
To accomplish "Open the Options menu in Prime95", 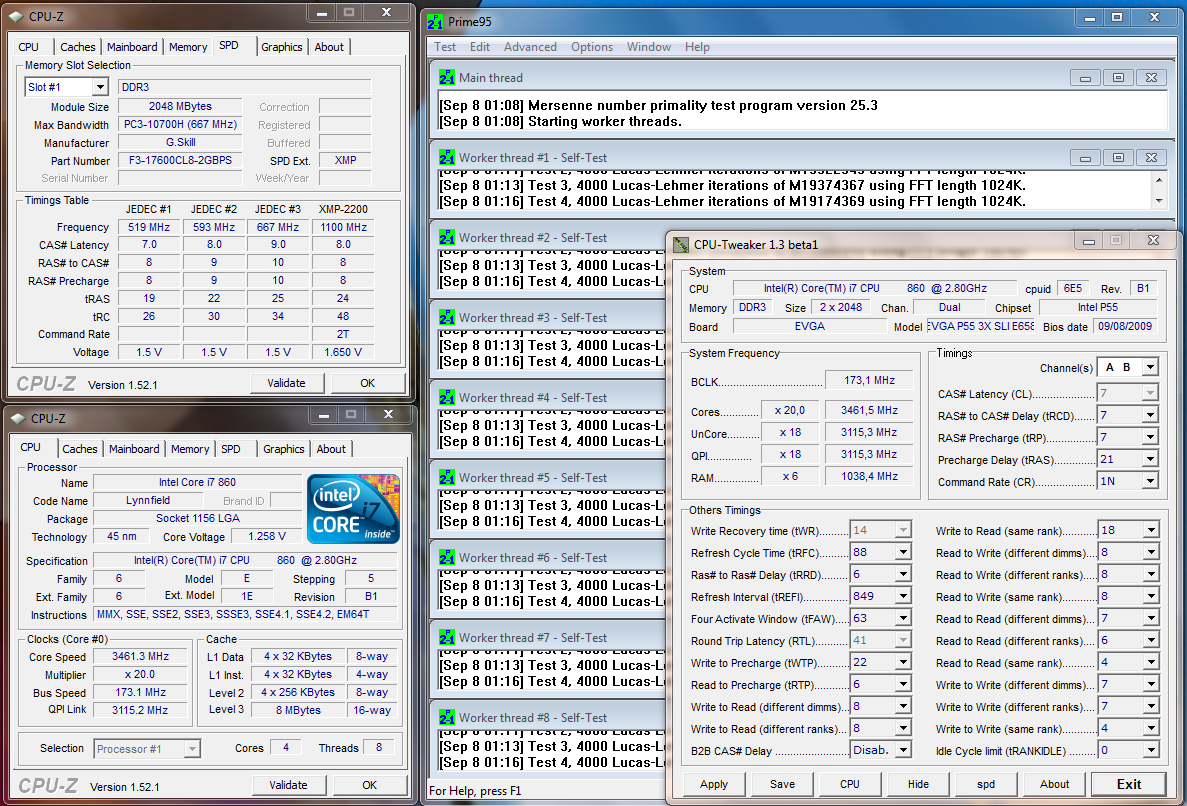I will pos(592,47).
